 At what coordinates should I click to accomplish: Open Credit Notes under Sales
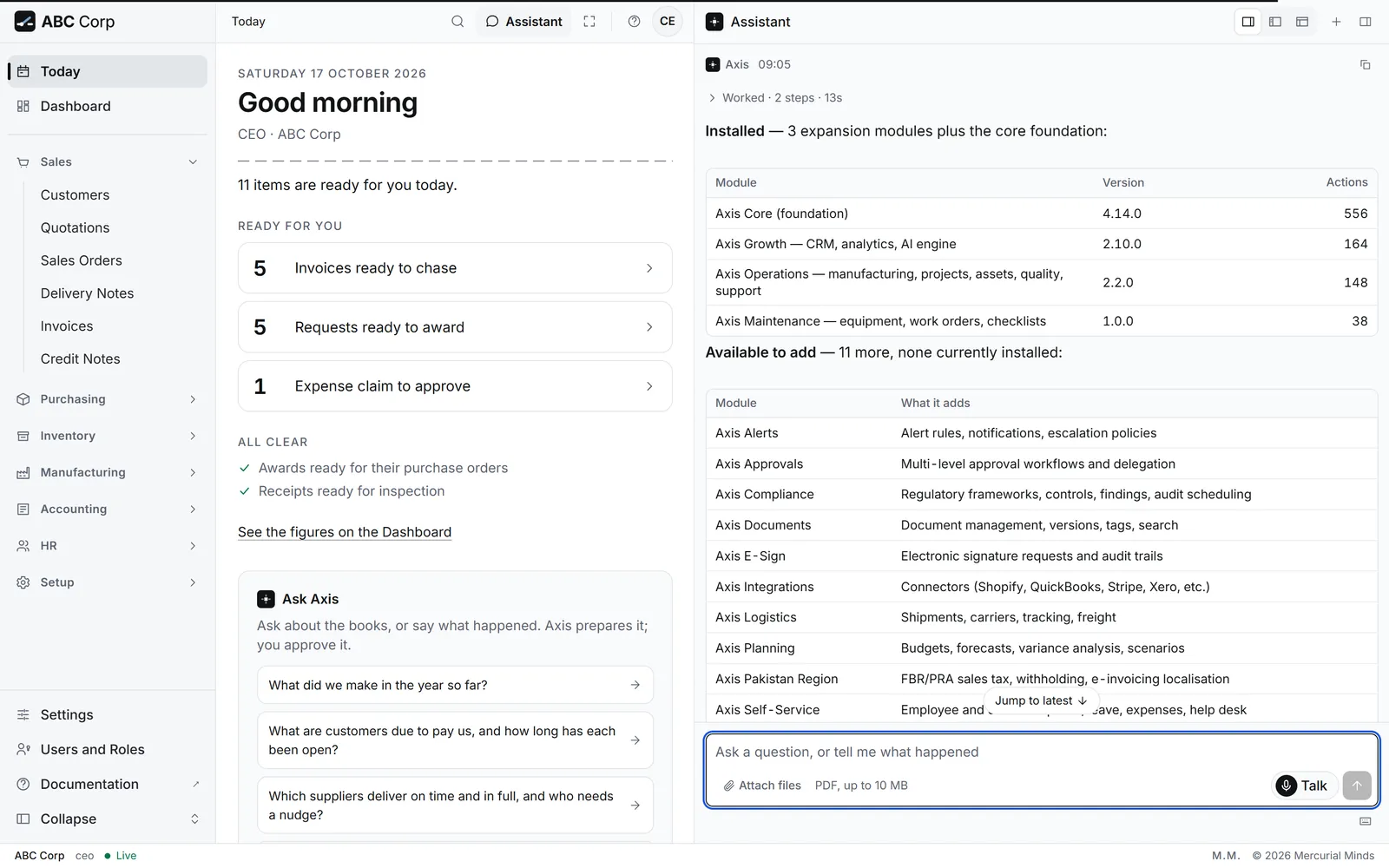tap(80, 358)
